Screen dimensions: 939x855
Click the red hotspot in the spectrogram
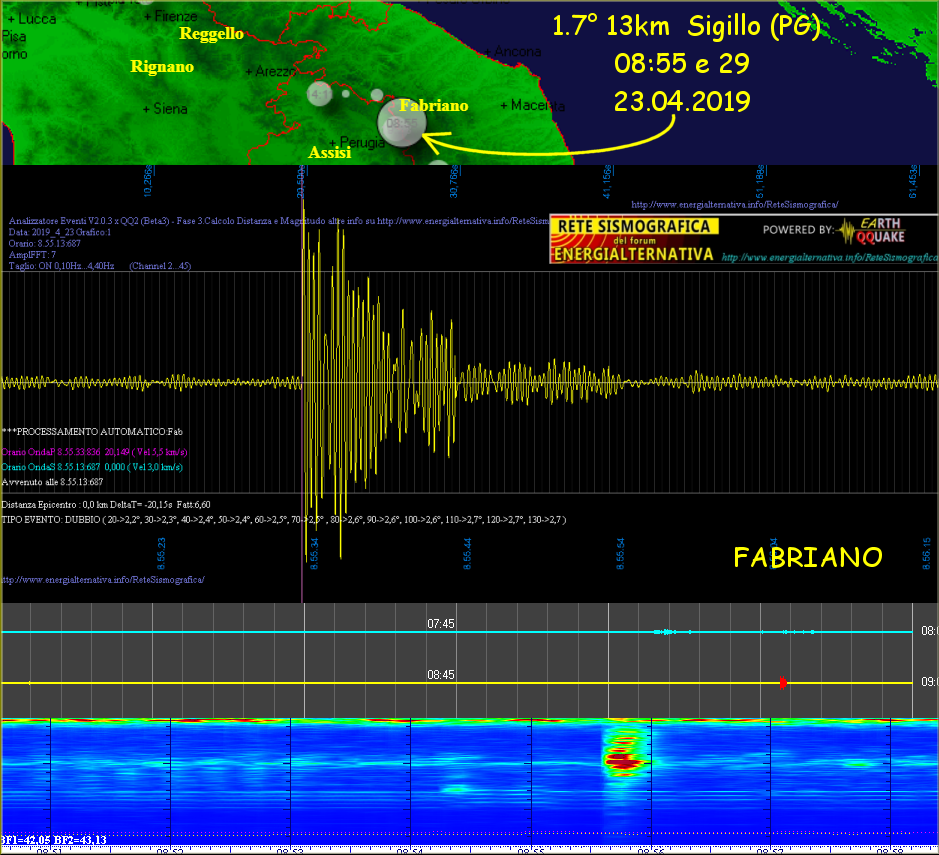coord(625,763)
